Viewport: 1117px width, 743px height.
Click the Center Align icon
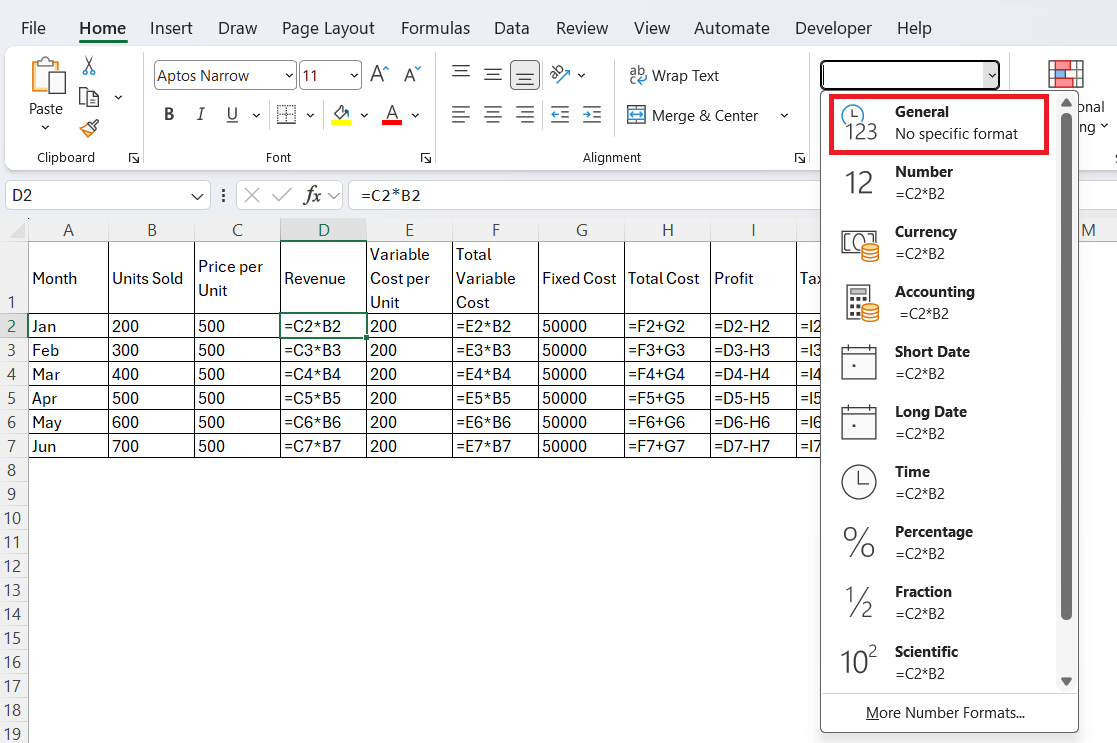pyautogui.click(x=492, y=114)
